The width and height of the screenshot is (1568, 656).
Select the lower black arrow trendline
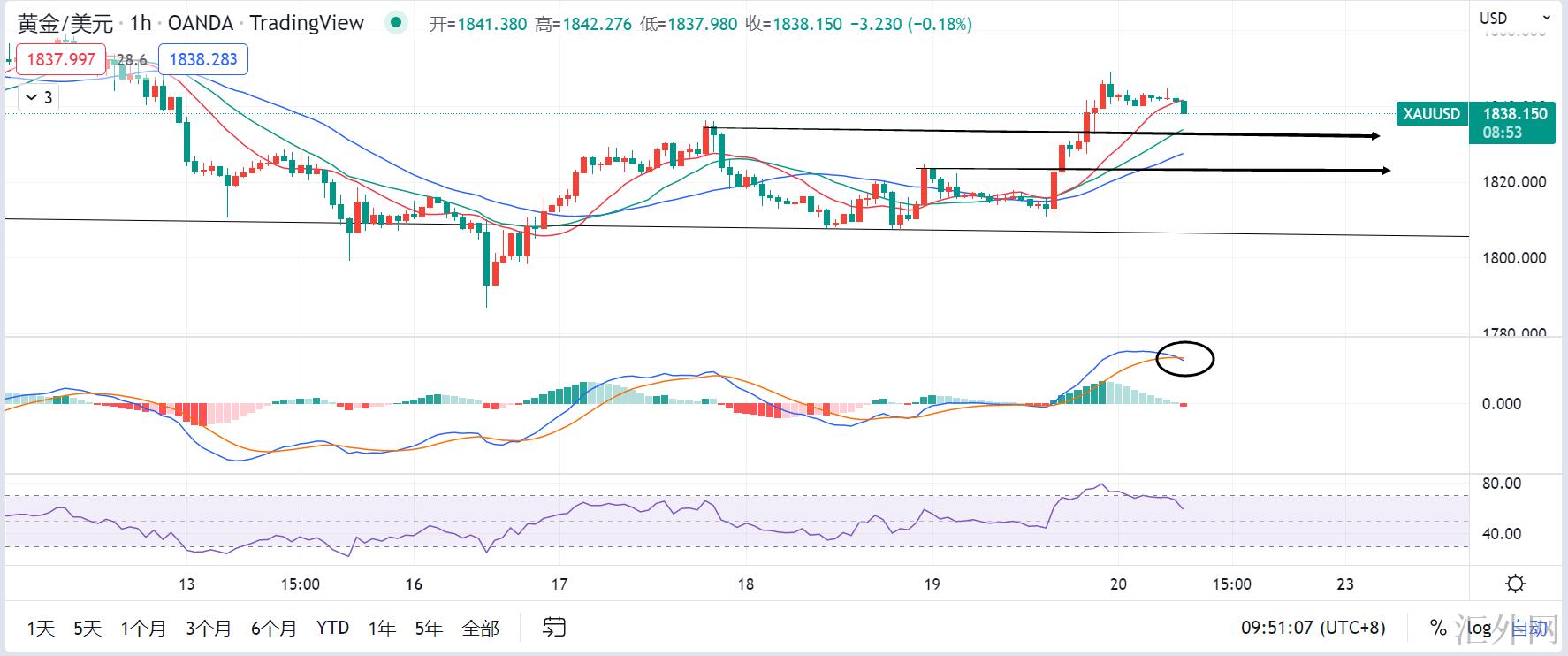coord(1149,169)
